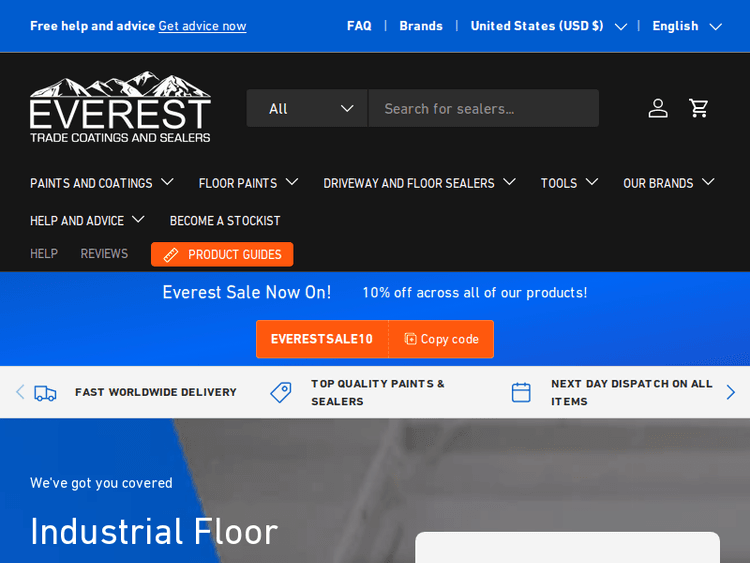Open Become a Stockist page
The image size is (750, 563).
[225, 221]
